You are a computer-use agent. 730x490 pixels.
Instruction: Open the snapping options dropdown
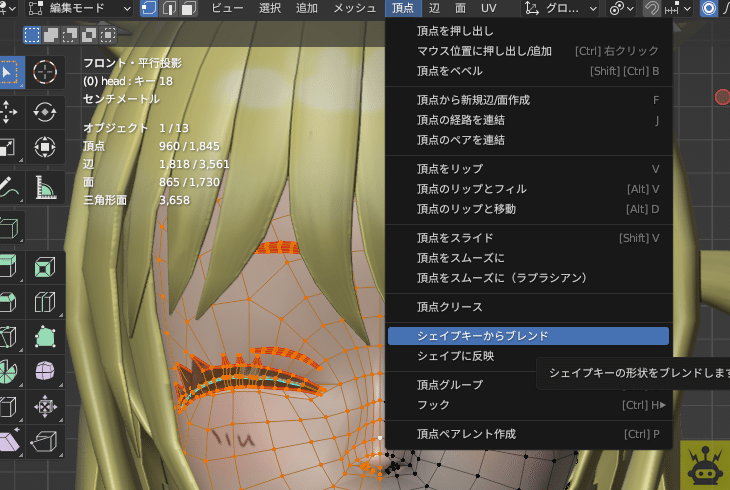tap(677, 8)
